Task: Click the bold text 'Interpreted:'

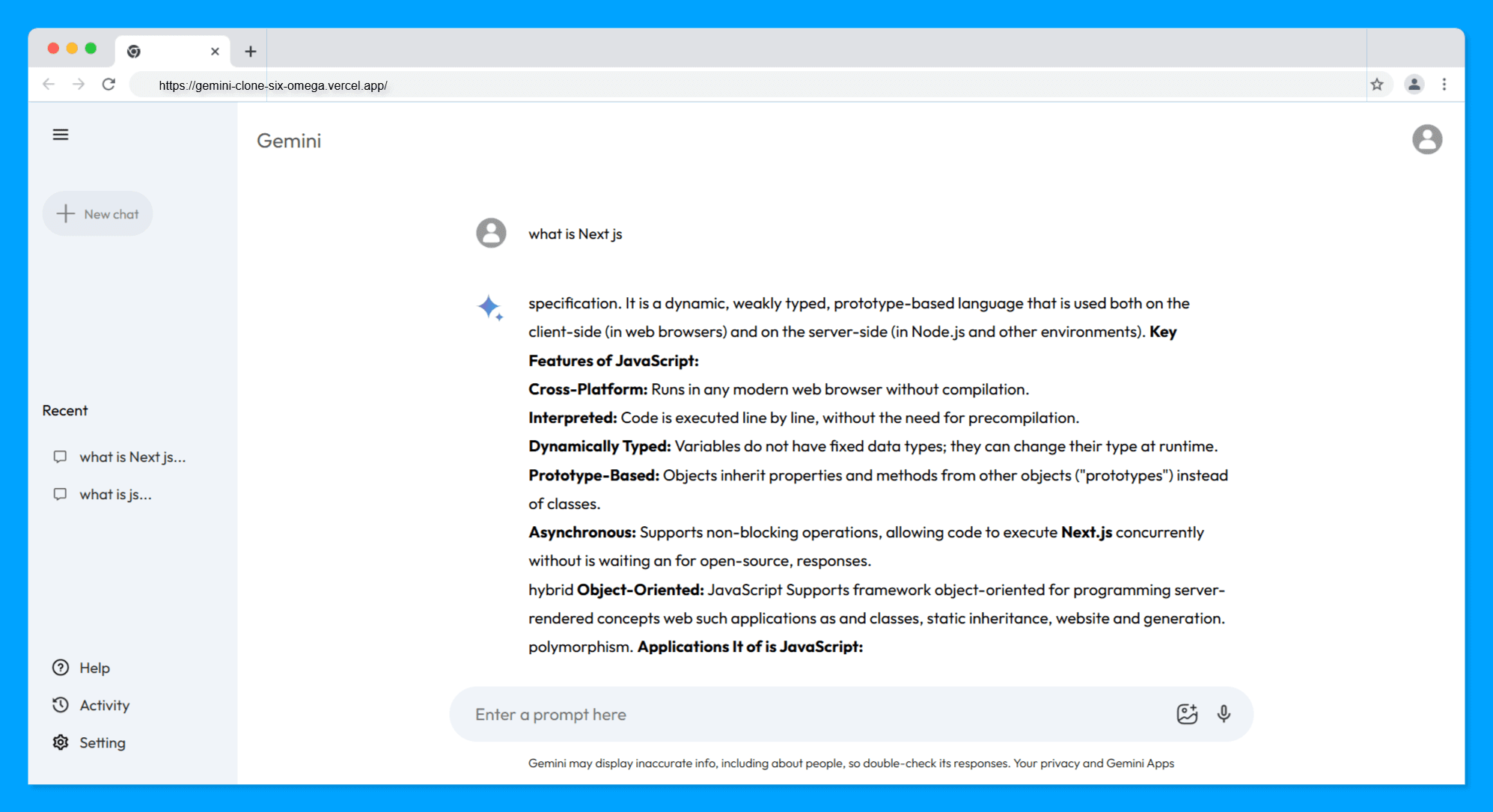Action: pyautogui.click(x=573, y=418)
